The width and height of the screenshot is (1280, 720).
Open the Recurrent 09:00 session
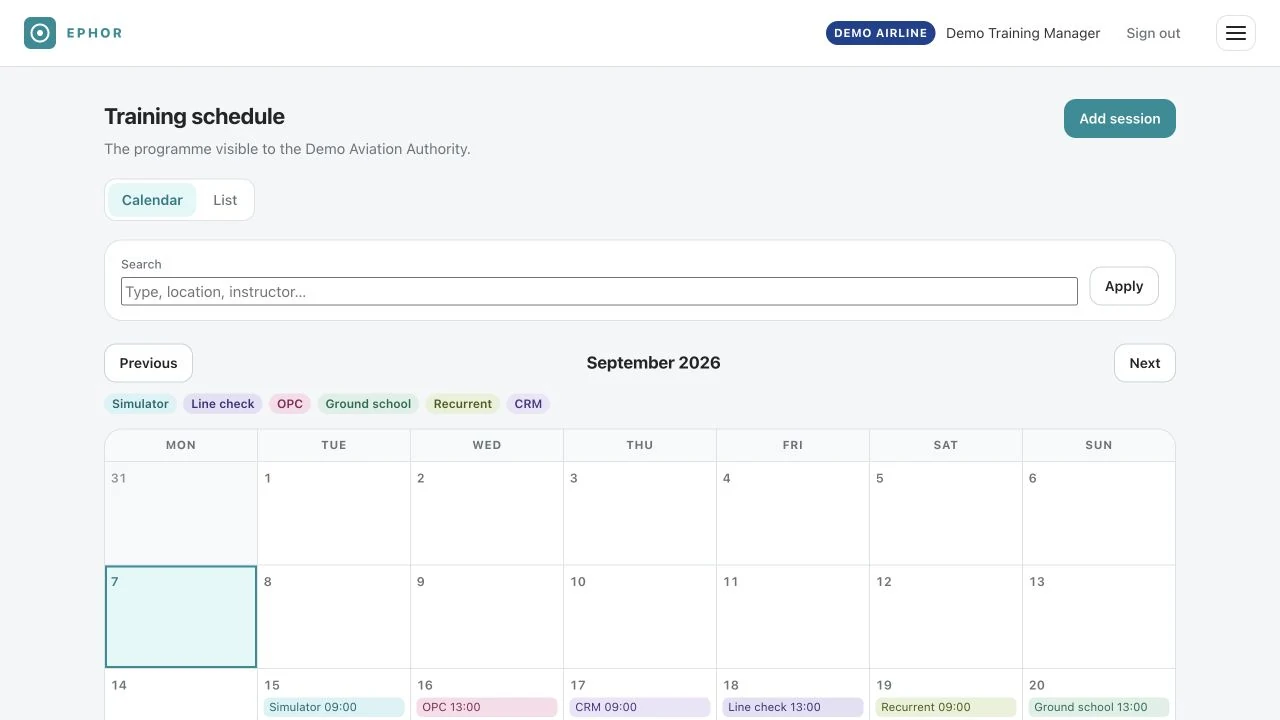(946, 707)
